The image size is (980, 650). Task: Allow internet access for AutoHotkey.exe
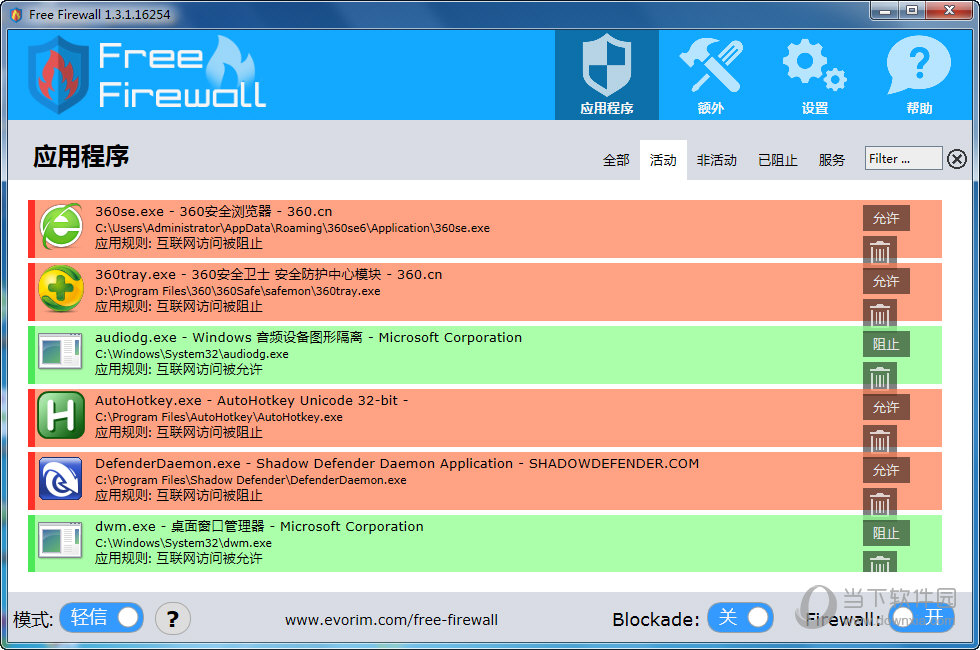point(886,408)
